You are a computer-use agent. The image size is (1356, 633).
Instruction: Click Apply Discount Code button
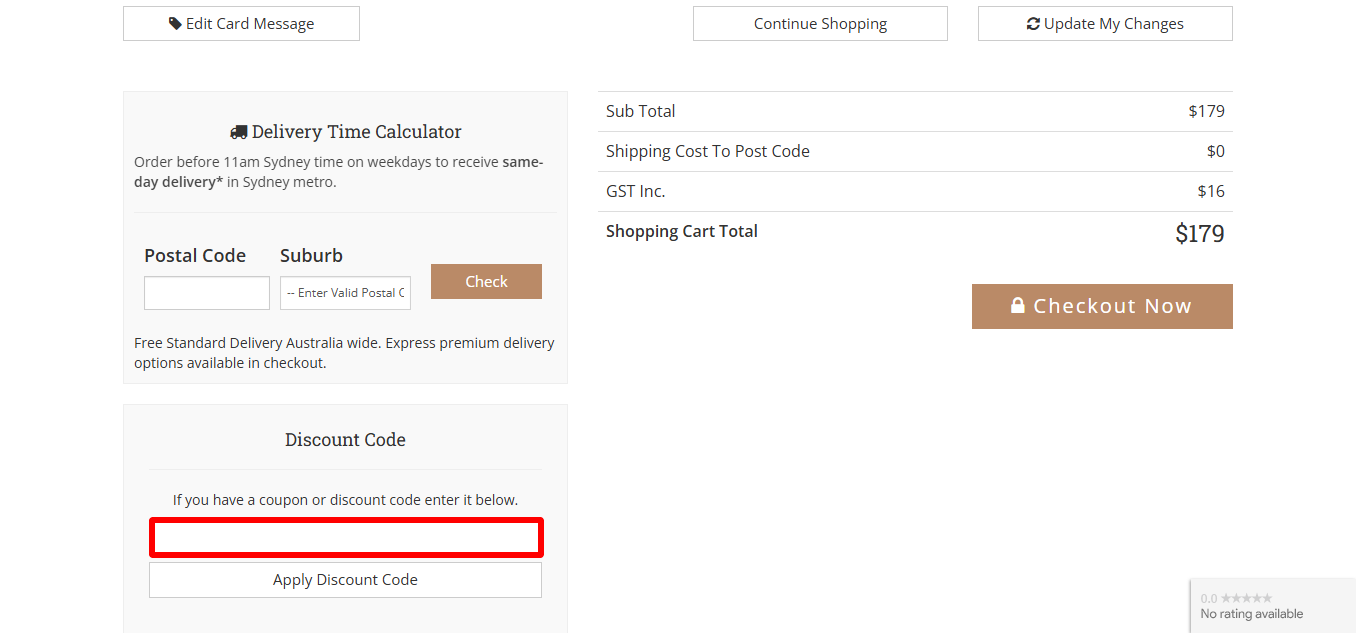coord(345,580)
